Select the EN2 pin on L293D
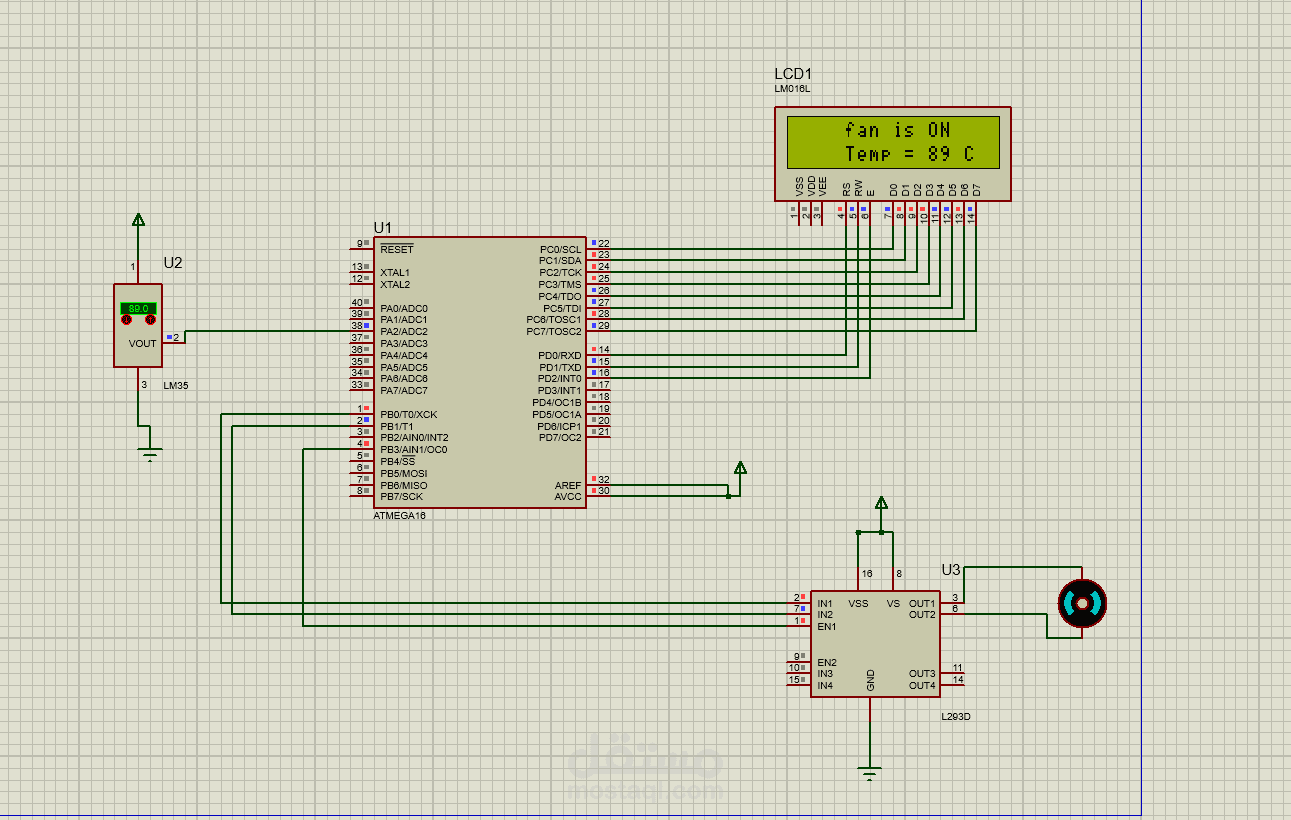 [826, 662]
